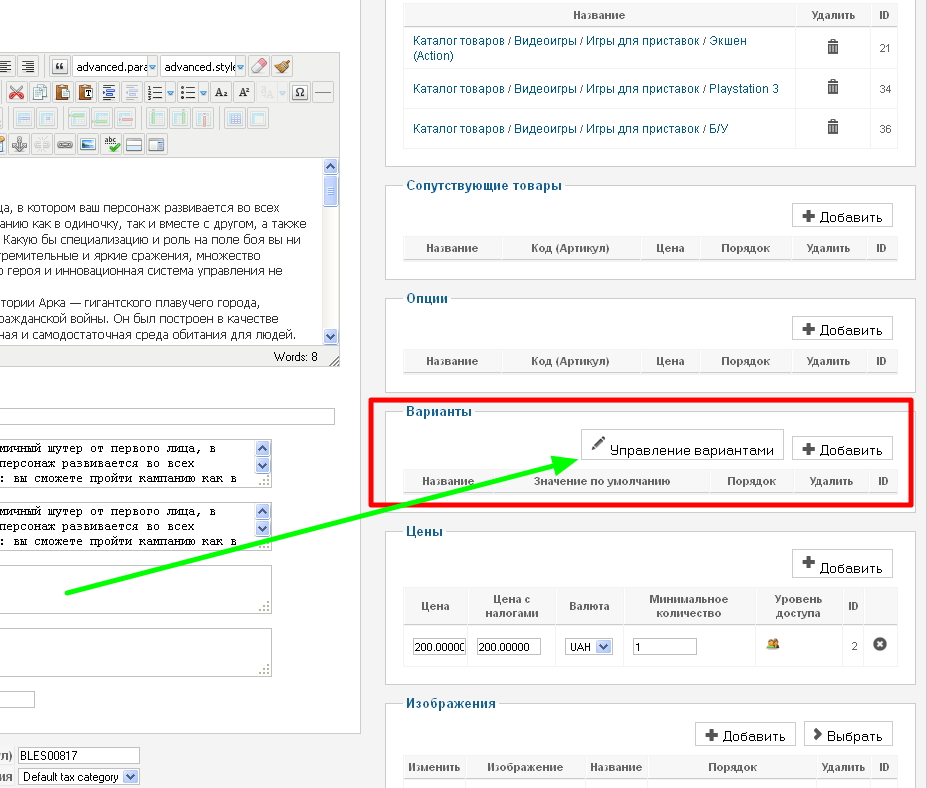Click the last bottom-row toolbar icon after page break
Image resolution: width=927 pixels, height=788 pixels.
tap(157, 144)
